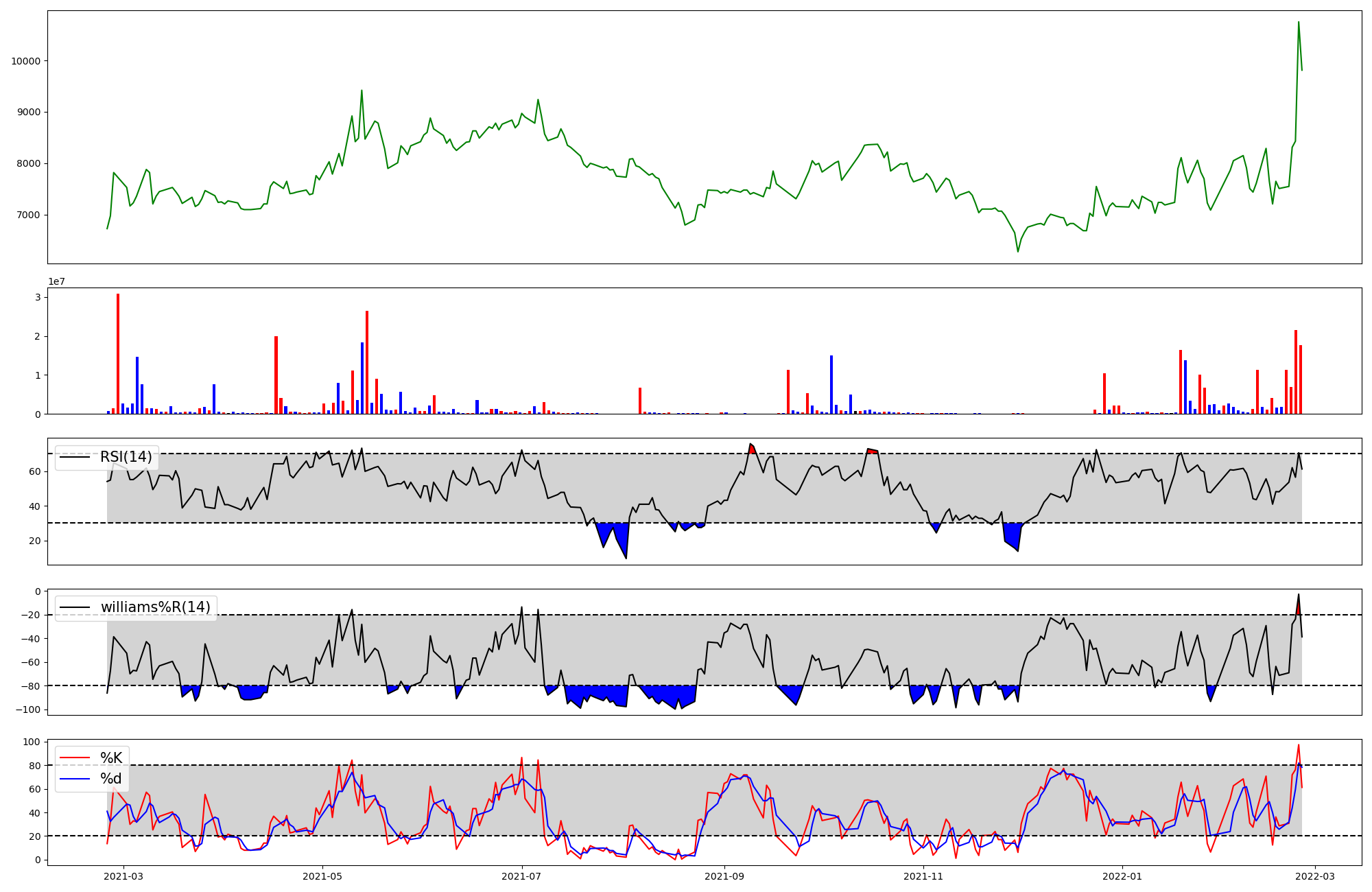Click the red %K legend line swatch
The image size is (1372, 892).
[75, 758]
